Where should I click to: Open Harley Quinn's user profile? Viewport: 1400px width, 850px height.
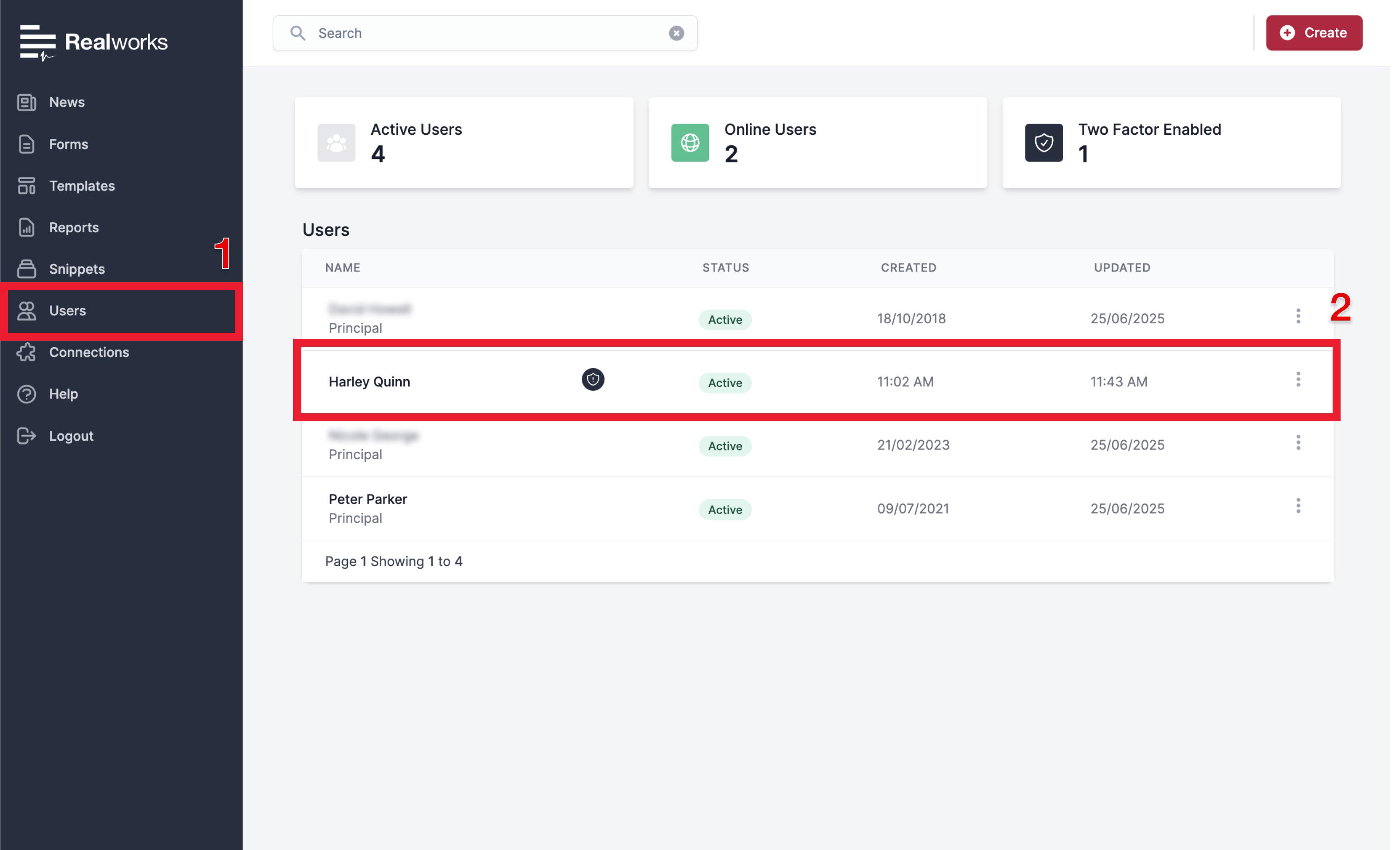coord(369,381)
